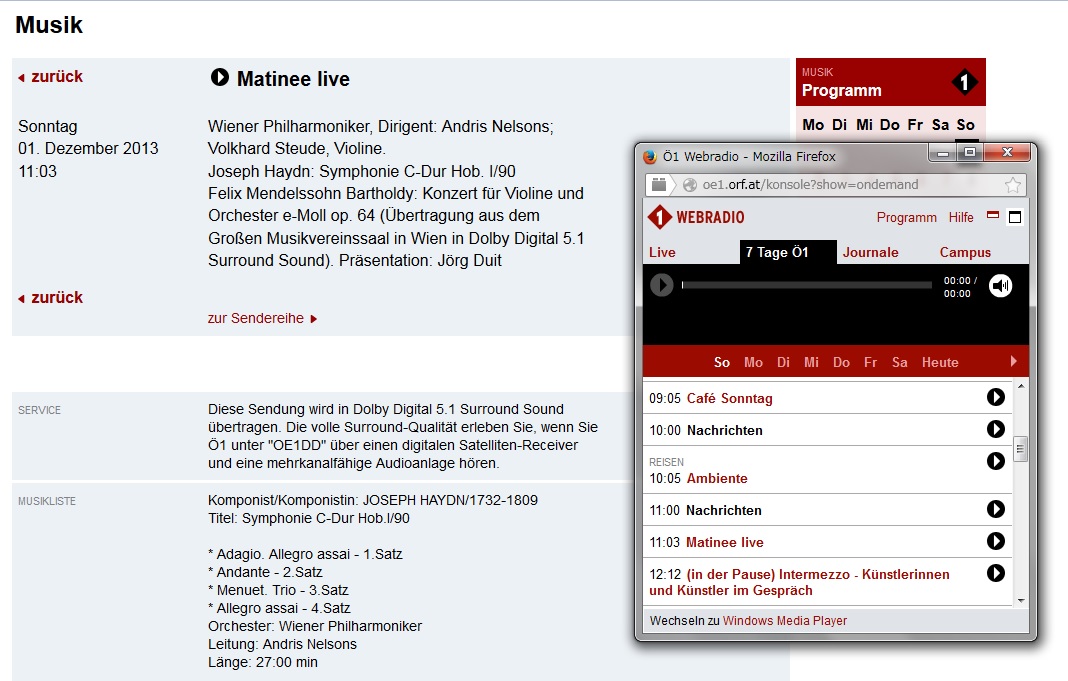The height and width of the screenshot is (681, 1068).
Task: Play the Matinee live 11:03 entry in webradio
Action: 996,541
